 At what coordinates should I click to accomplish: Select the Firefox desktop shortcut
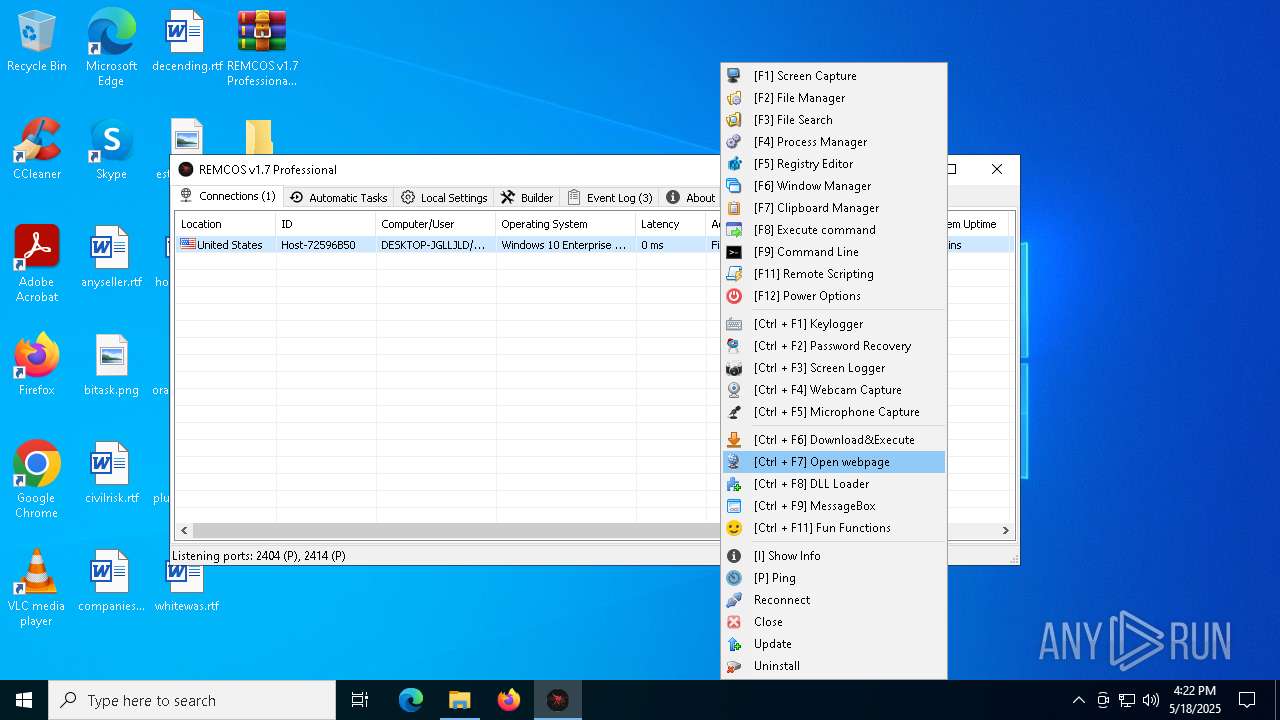point(37,364)
